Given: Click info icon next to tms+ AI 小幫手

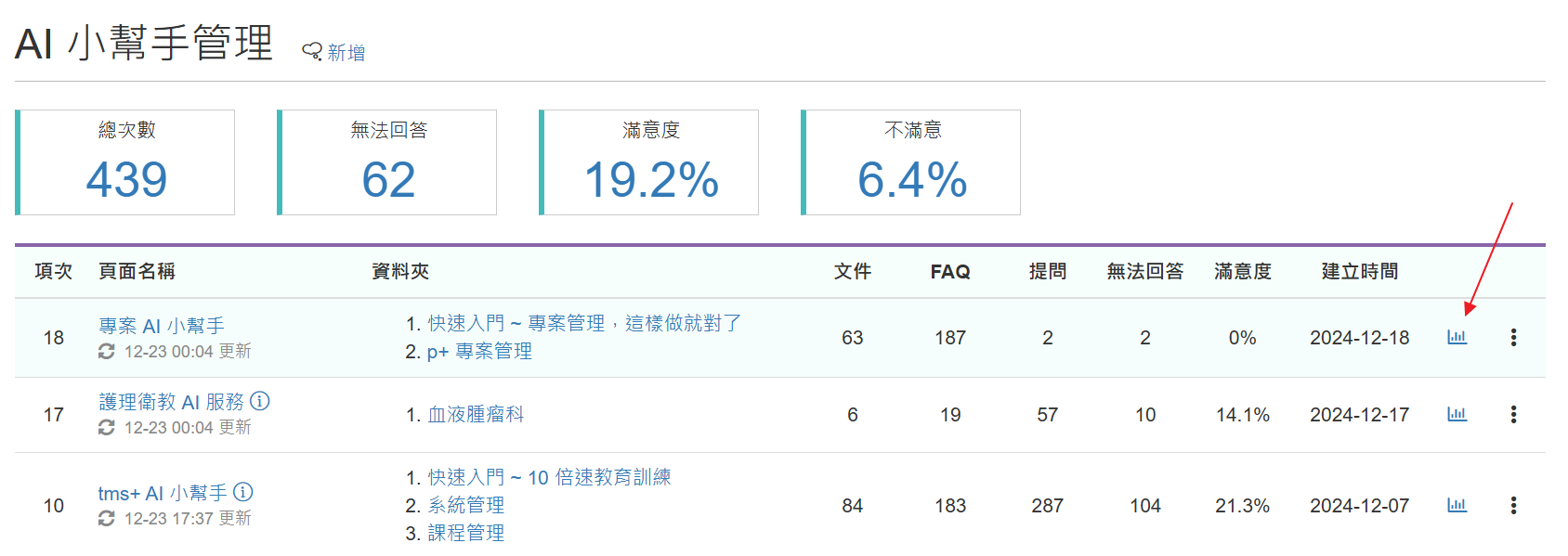Looking at the screenshot, I should [243, 492].
